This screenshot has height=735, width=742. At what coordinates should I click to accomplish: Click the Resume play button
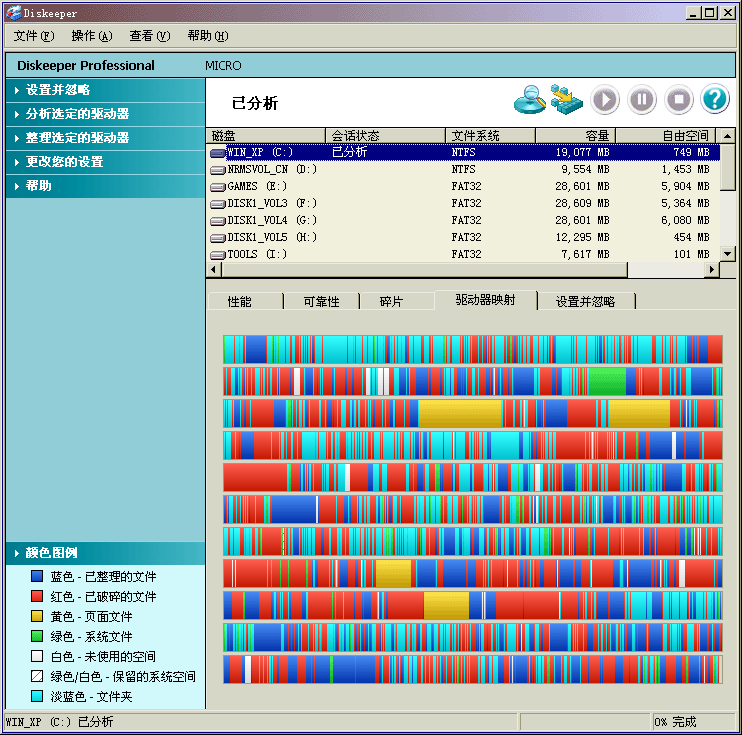pyautogui.click(x=605, y=100)
